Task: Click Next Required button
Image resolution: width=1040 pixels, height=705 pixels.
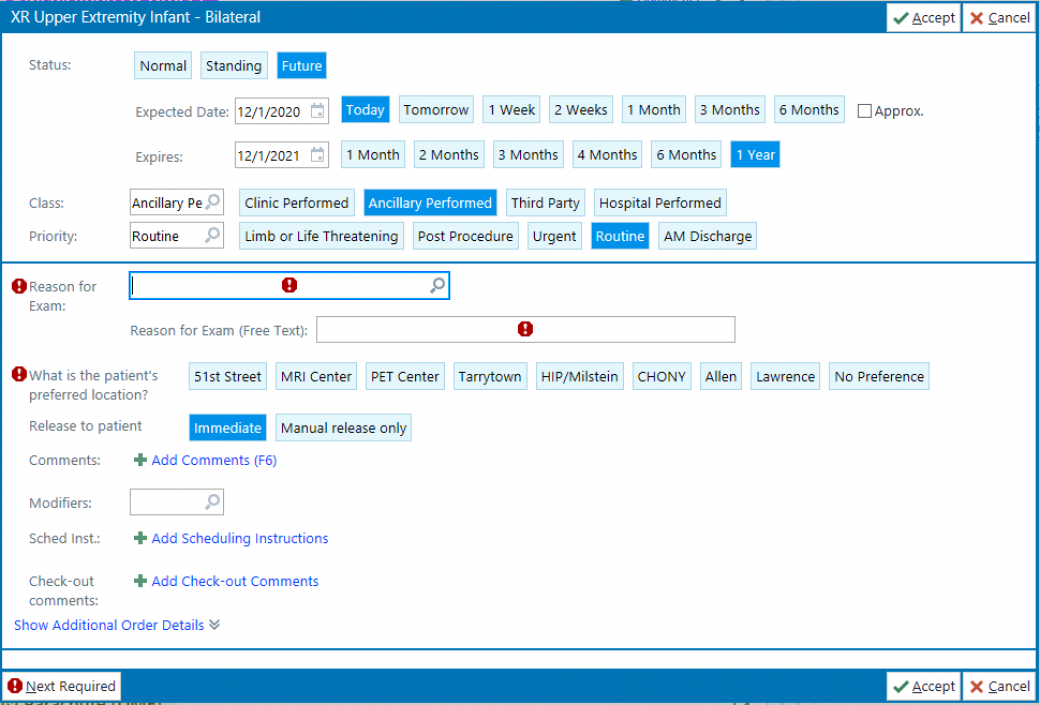Action: pyautogui.click(x=62, y=686)
